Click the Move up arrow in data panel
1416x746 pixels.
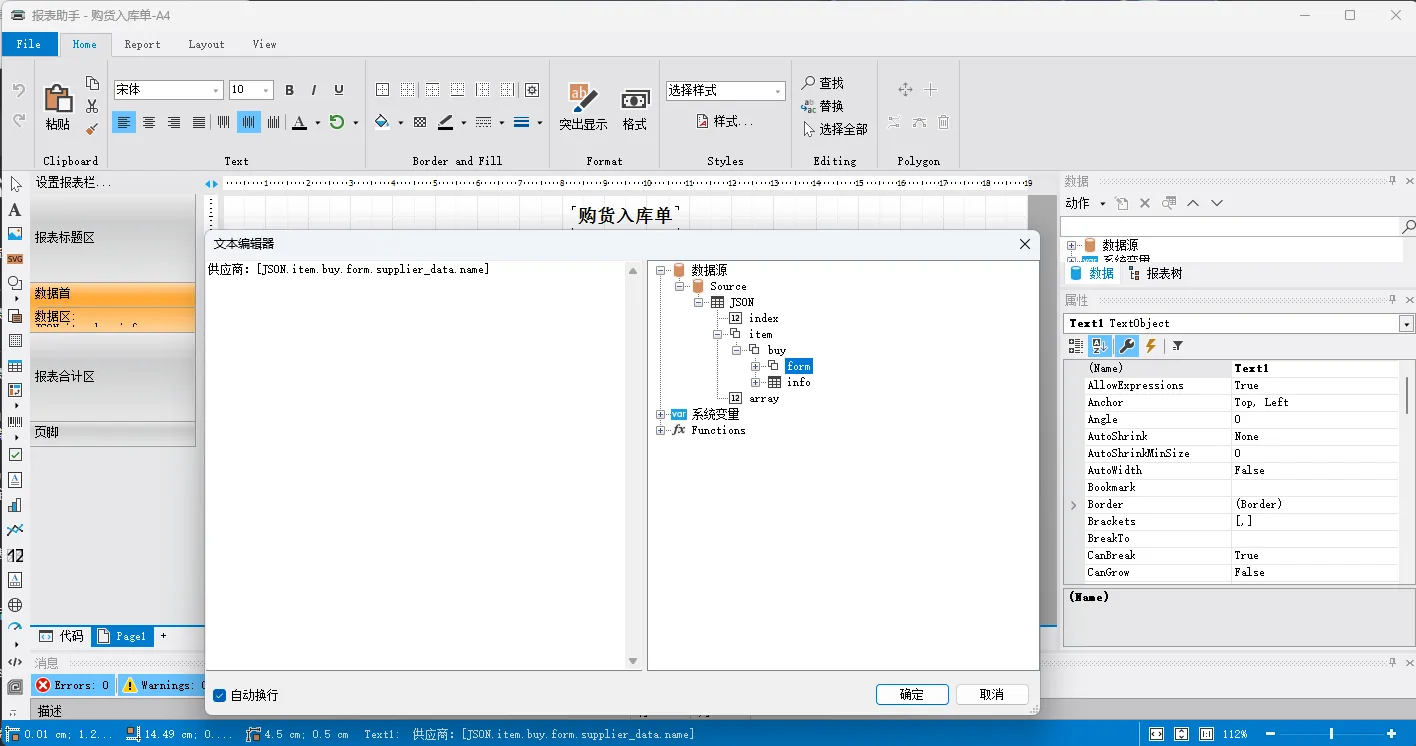coord(1193,203)
